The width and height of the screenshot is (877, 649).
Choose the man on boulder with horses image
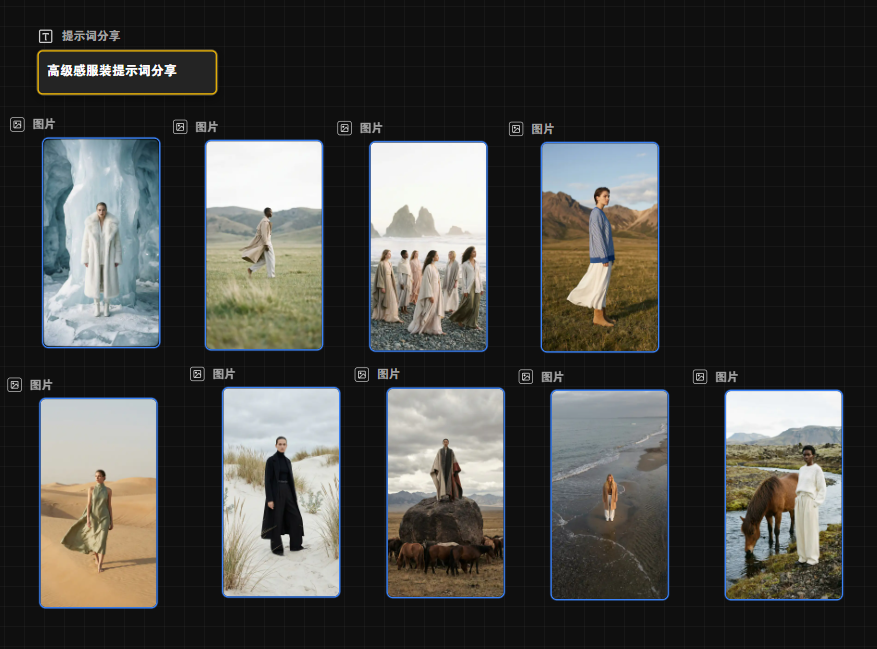pyautogui.click(x=445, y=493)
